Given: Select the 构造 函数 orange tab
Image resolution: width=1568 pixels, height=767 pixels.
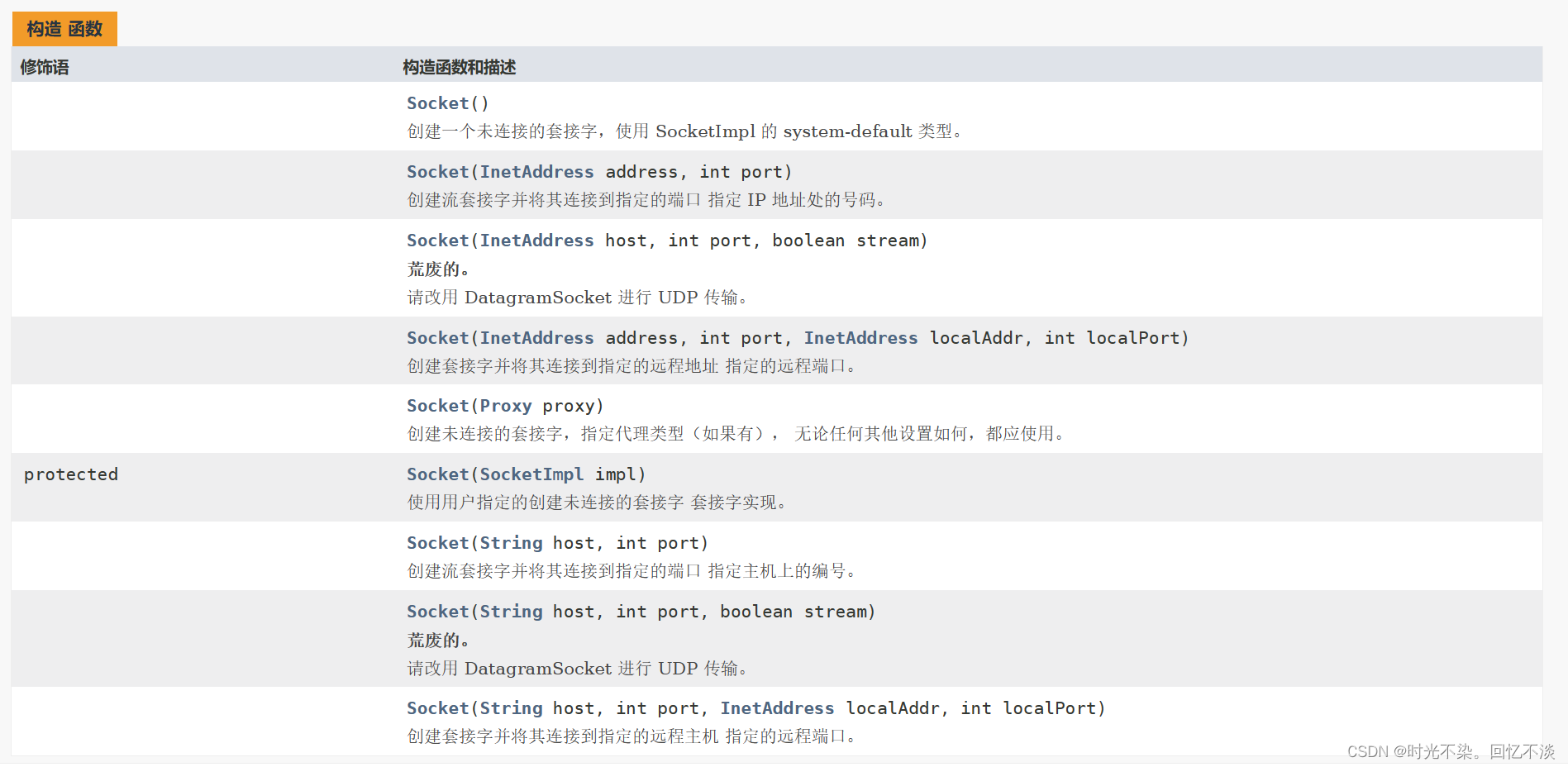Looking at the screenshot, I should (64, 29).
